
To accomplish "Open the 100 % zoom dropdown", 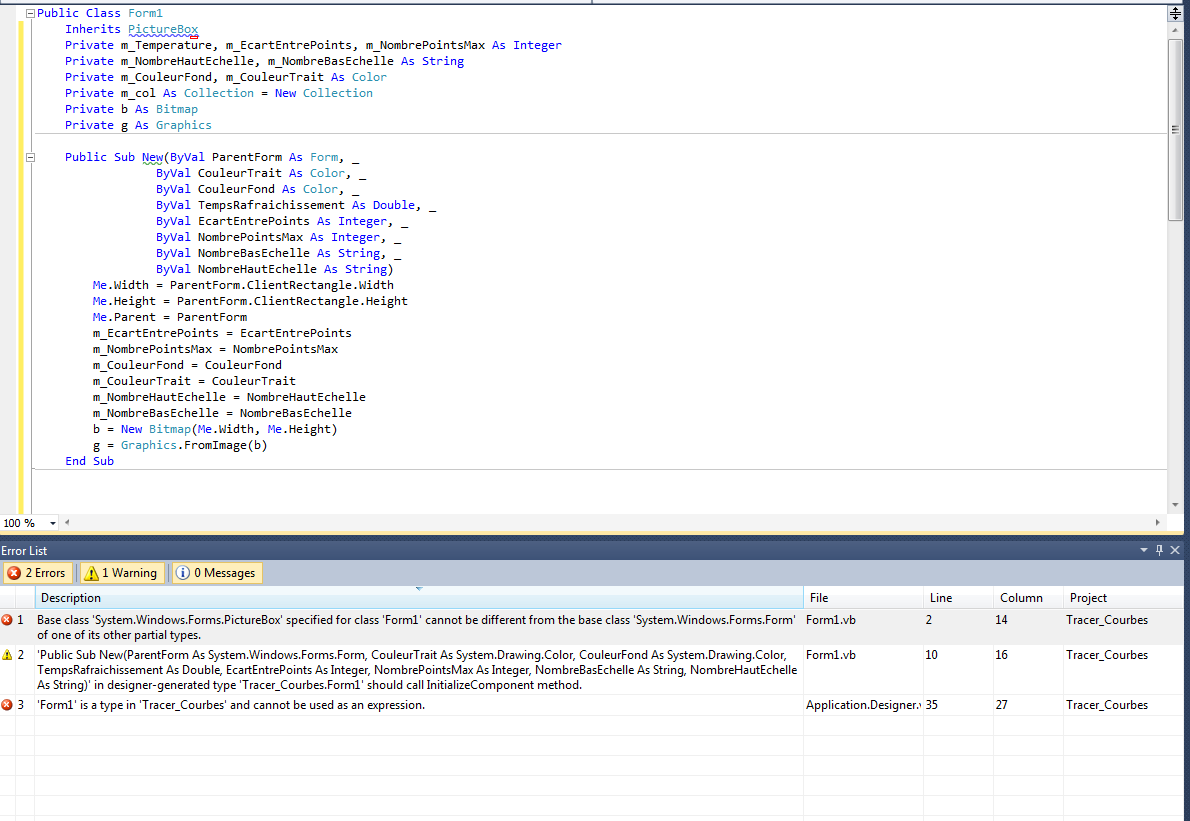I will (52, 523).
